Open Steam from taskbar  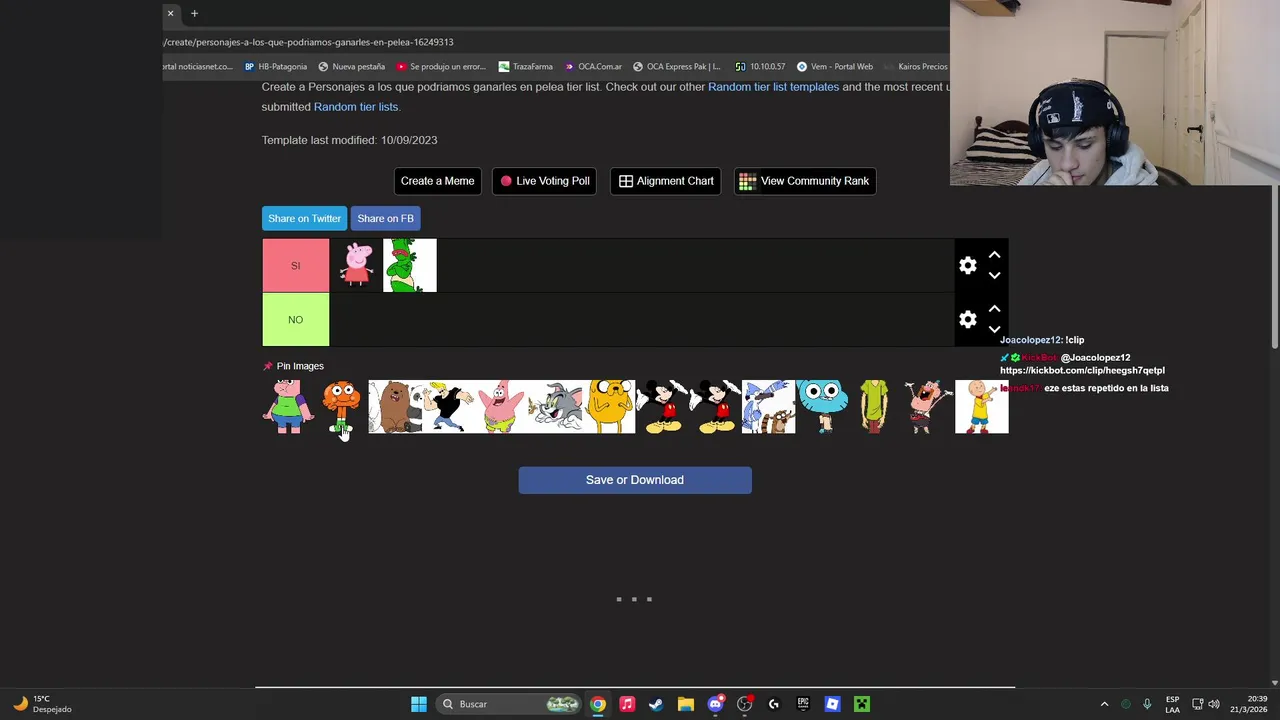click(656, 704)
